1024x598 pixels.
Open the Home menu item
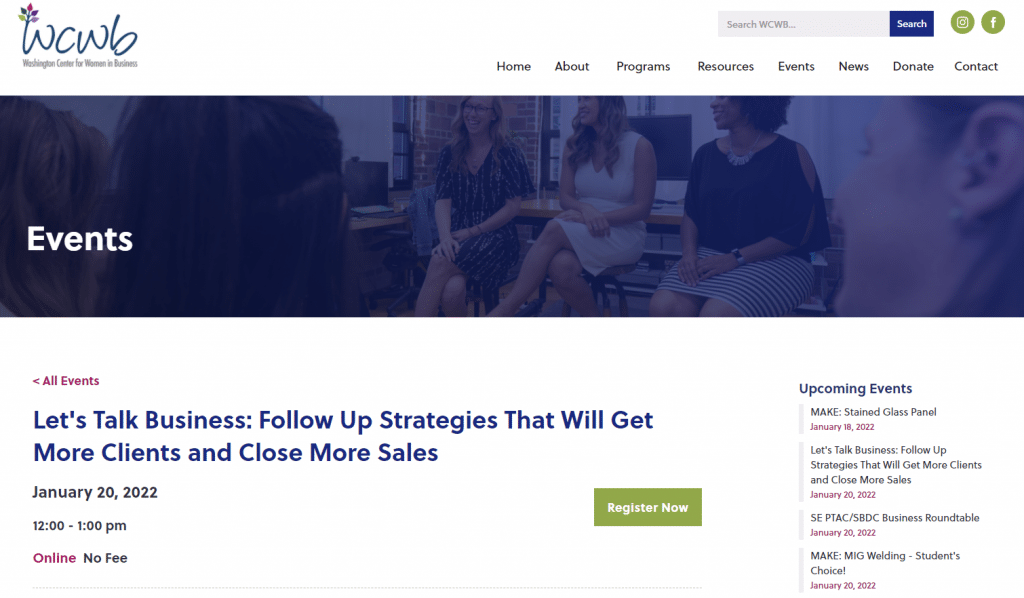513,67
